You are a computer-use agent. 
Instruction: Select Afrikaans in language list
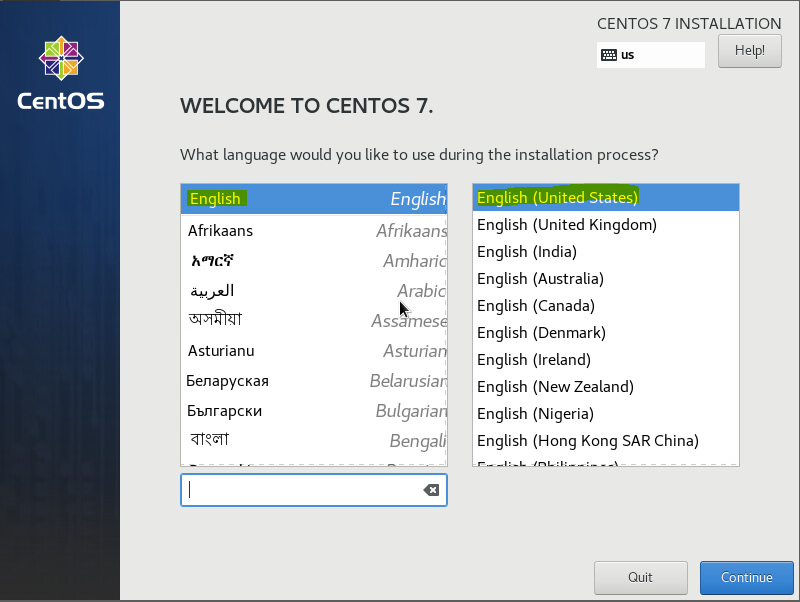[313, 231]
